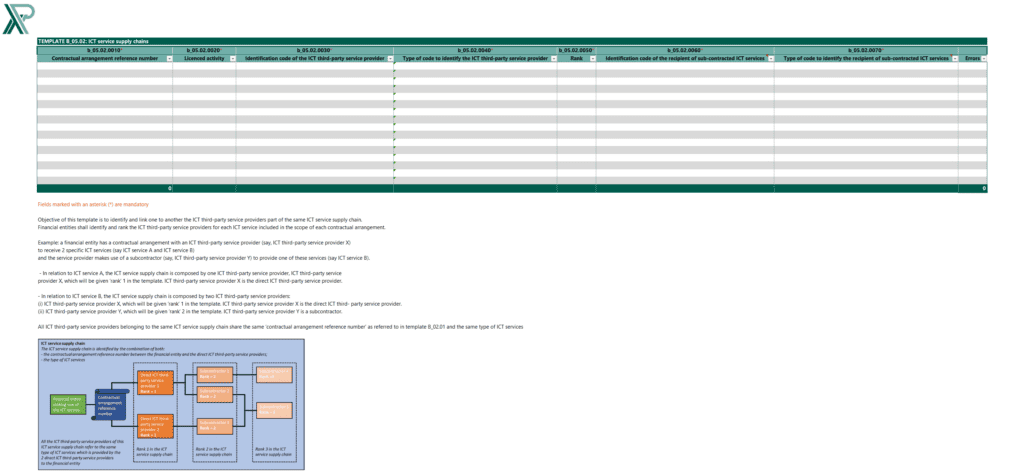Click the line starting 'Objective of this template'

(x=200, y=219)
